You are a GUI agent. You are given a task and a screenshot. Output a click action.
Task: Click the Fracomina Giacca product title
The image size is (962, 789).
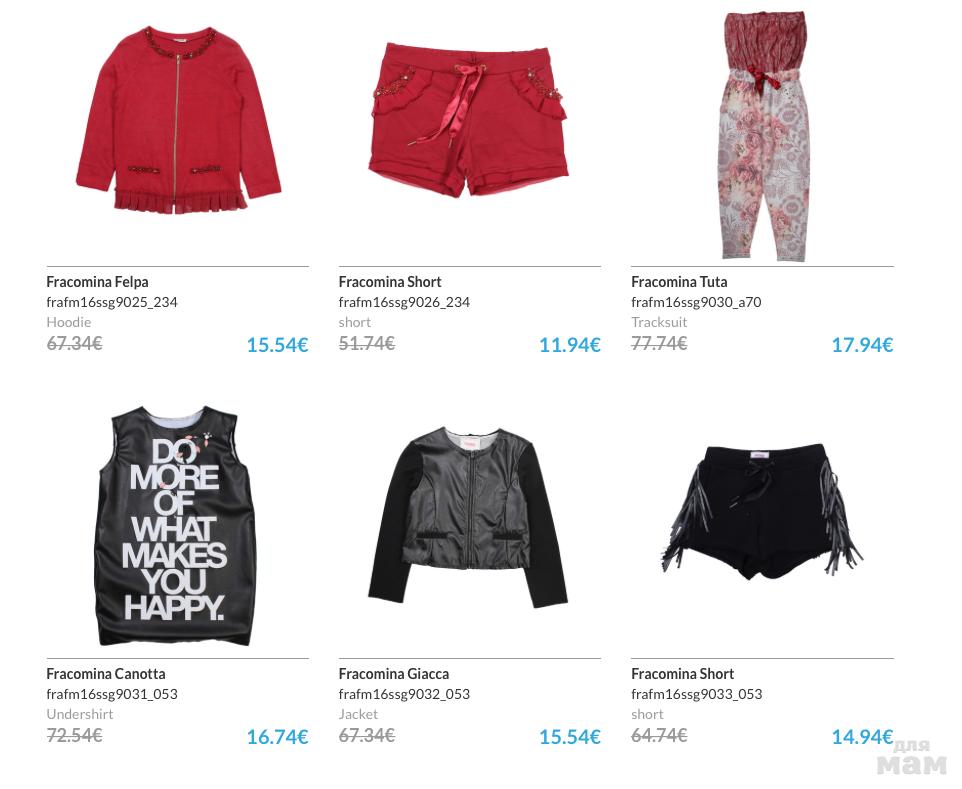click(x=394, y=674)
